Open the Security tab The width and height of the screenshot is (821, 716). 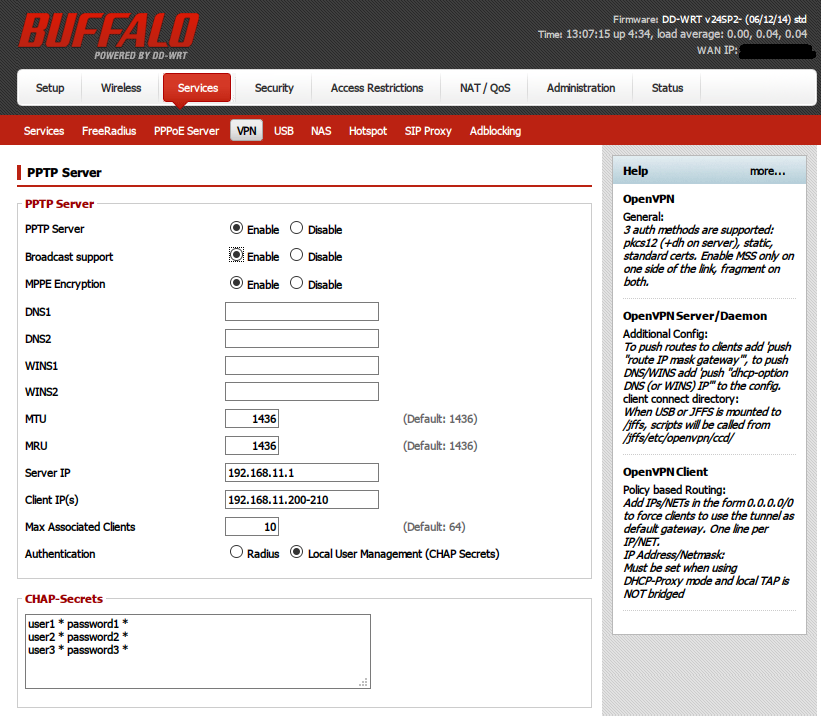click(x=274, y=88)
